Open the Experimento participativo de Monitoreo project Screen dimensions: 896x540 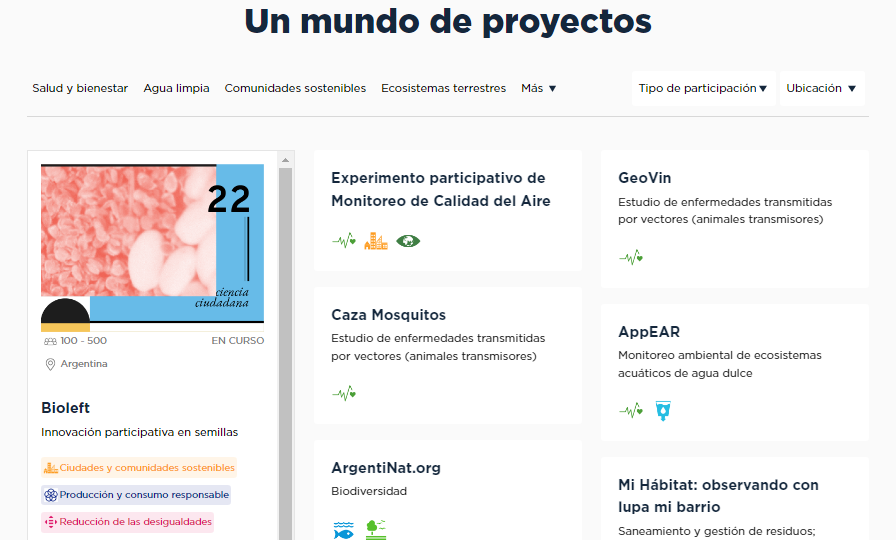click(441, 189)
